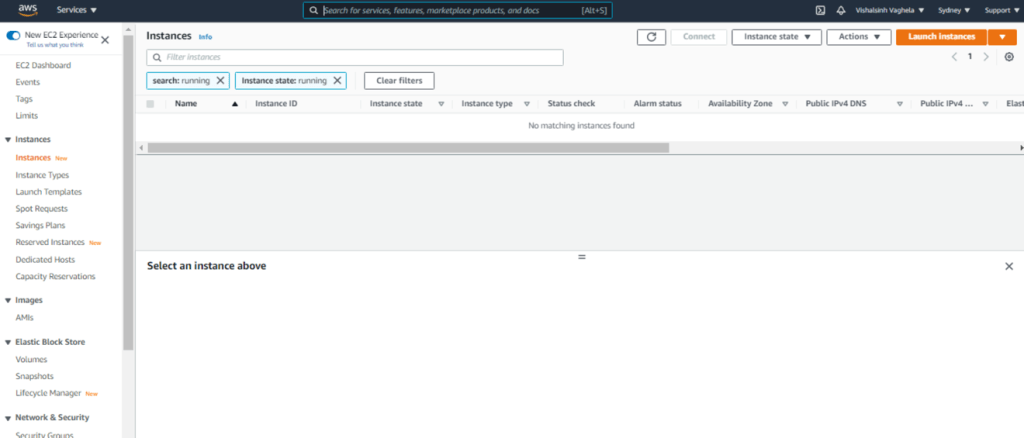Open Launch Instances split-button arrow
The image size is (1024, 438).
1002,37
